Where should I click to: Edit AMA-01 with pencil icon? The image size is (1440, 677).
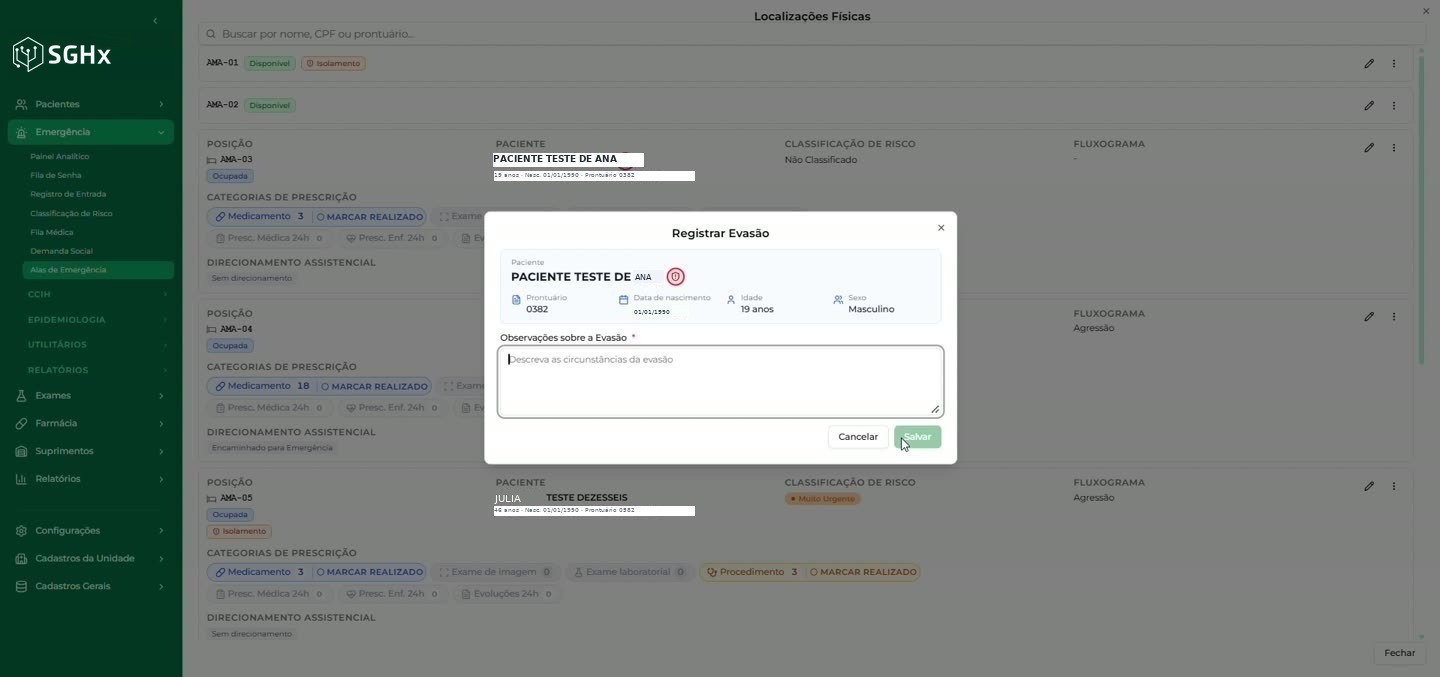tap(1369, 64)
